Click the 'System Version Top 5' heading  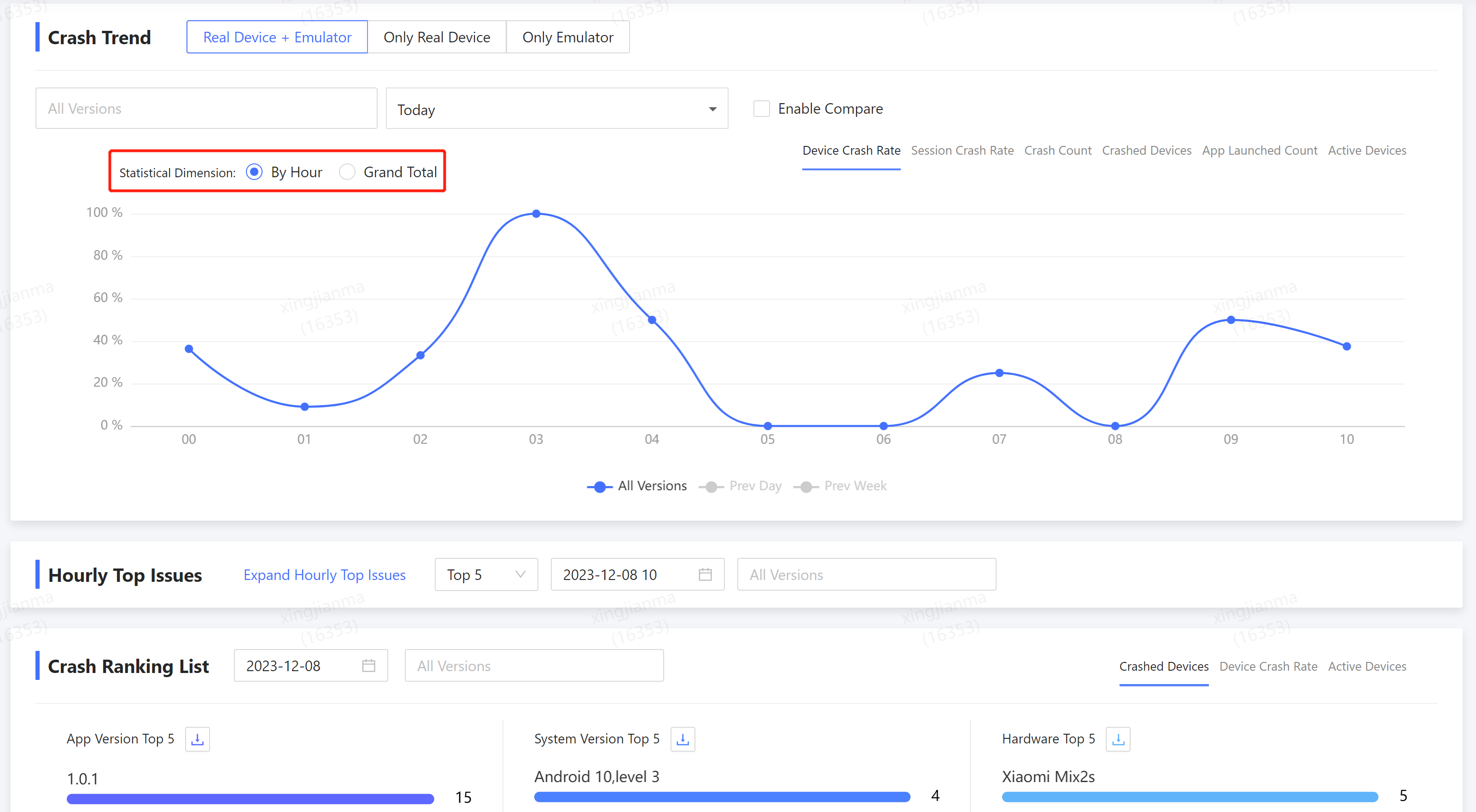tap(596, 739)
